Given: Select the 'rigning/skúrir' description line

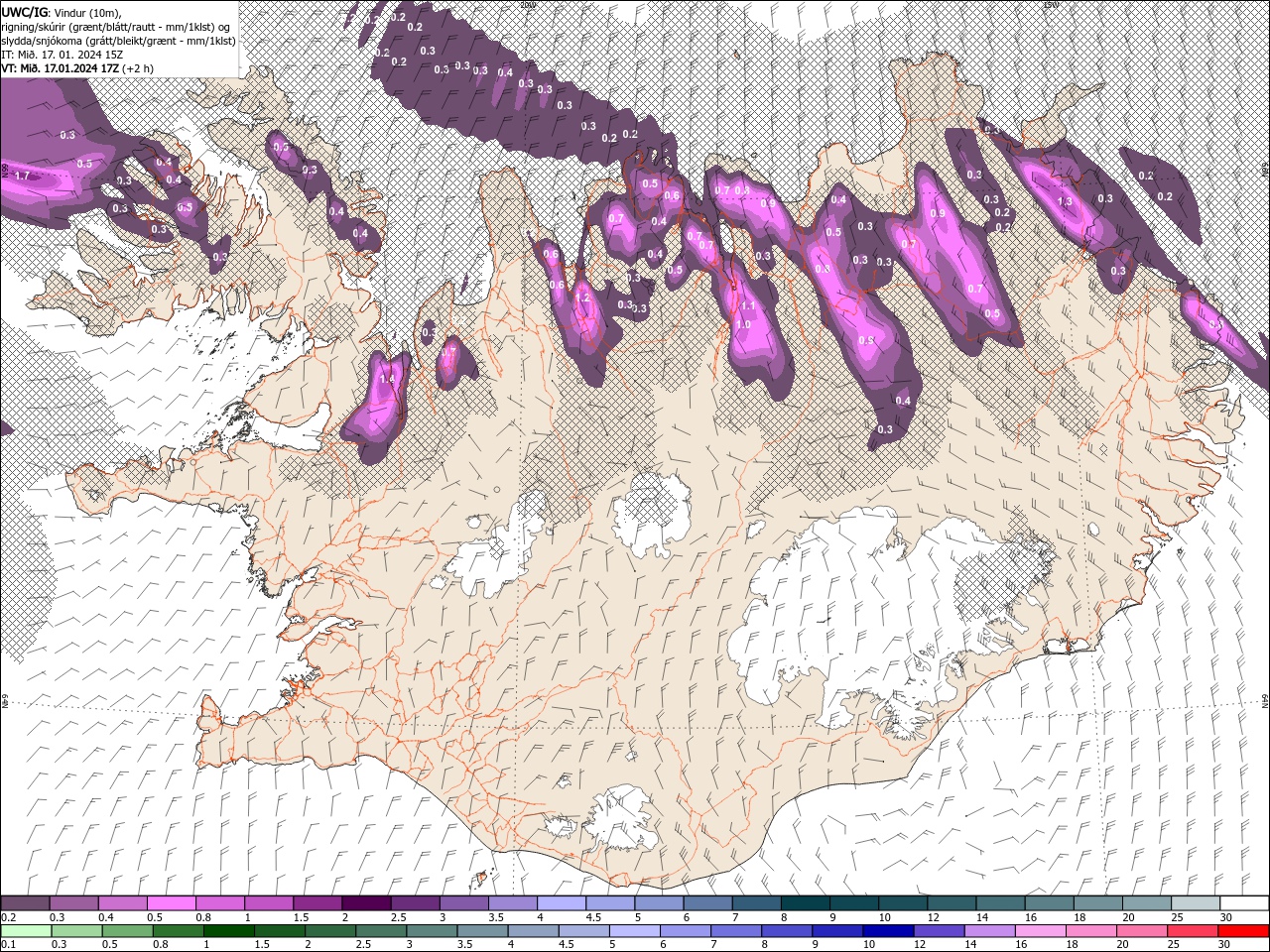Looking at the screenshot, I should click(116, 26).
